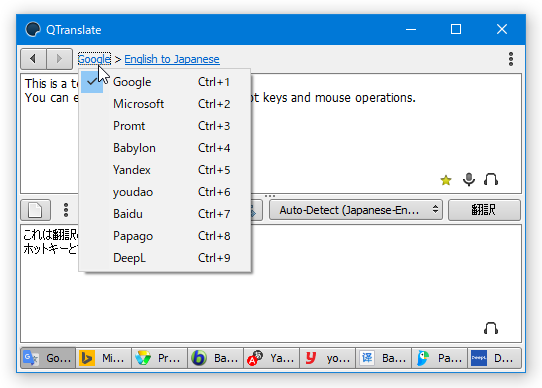Play translated text audio with headphones icon

tap(491, 328)
